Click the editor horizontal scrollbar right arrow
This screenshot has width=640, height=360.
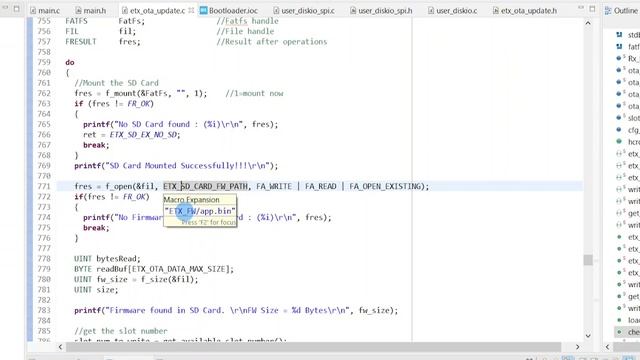[577, 347]
